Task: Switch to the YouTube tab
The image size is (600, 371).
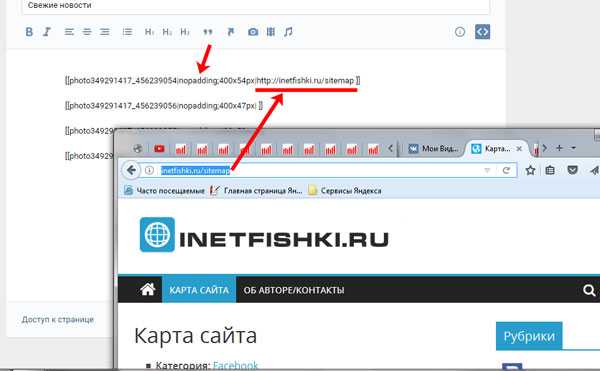Action: click(159, 148)
